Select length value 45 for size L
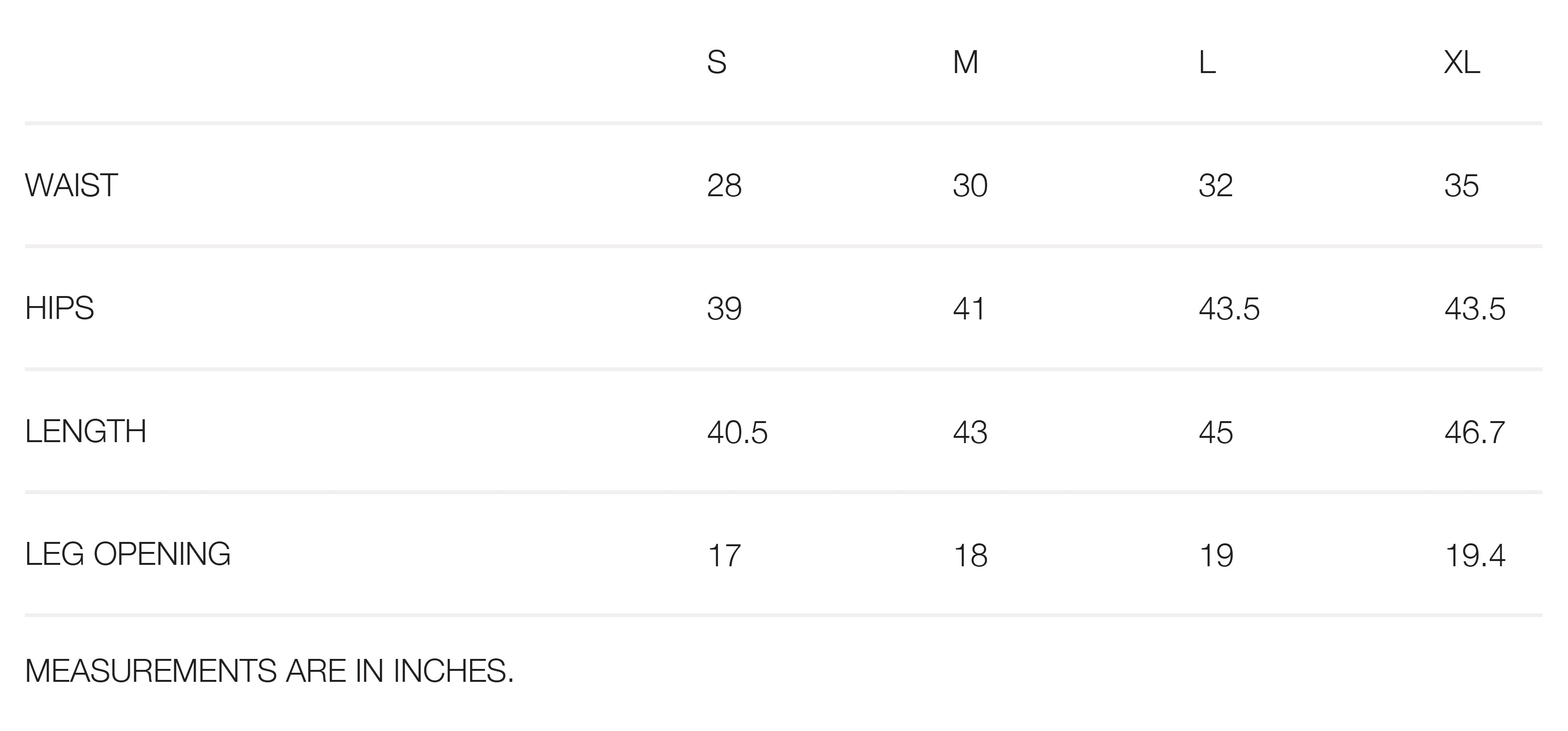Screen dimensions: 1568x731 [1216, 432]
